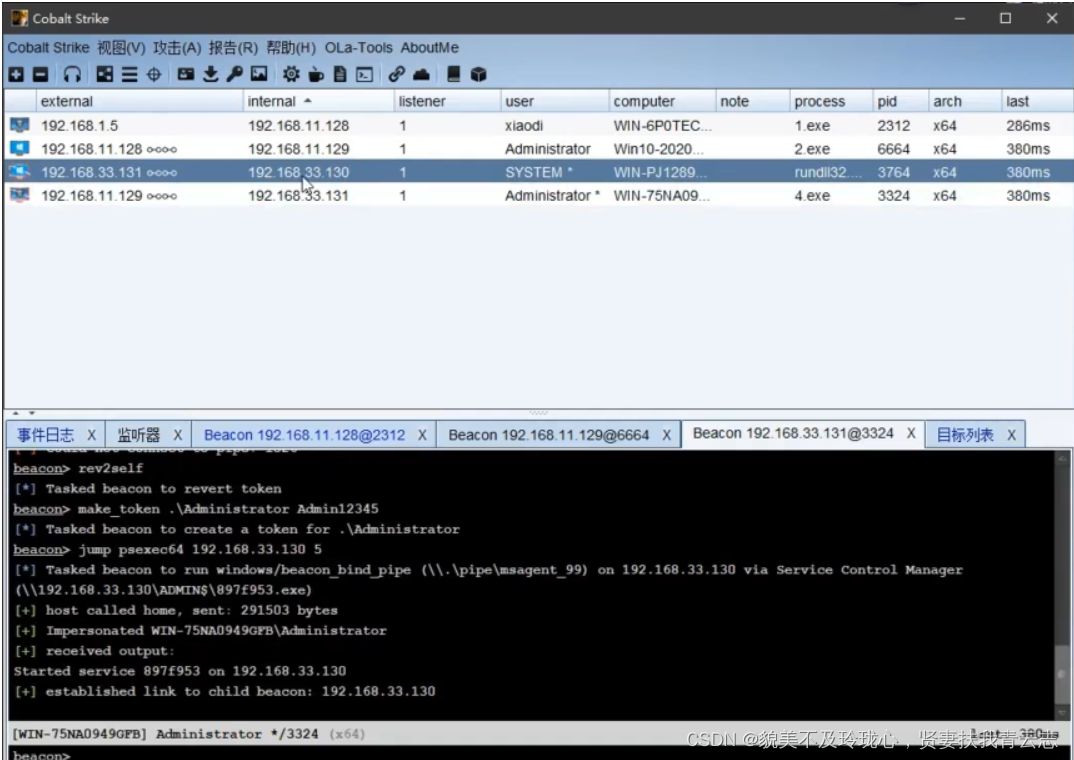Screen dimensions: 1074x760
Task: Open Keystrokes key icon
Action: coord(234,75)
